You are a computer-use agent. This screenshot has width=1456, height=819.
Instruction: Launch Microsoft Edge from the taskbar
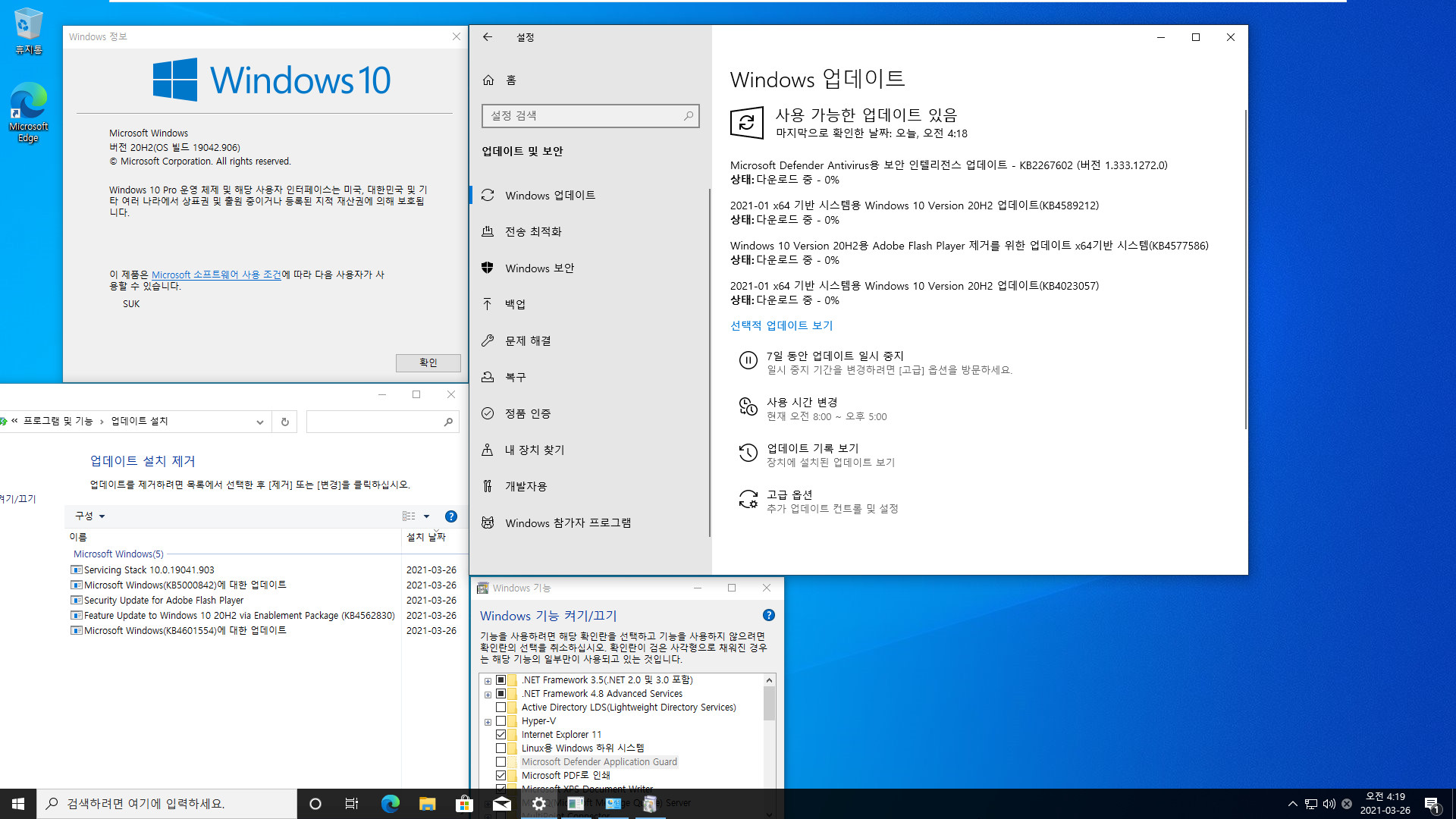(x=390, y=804)
